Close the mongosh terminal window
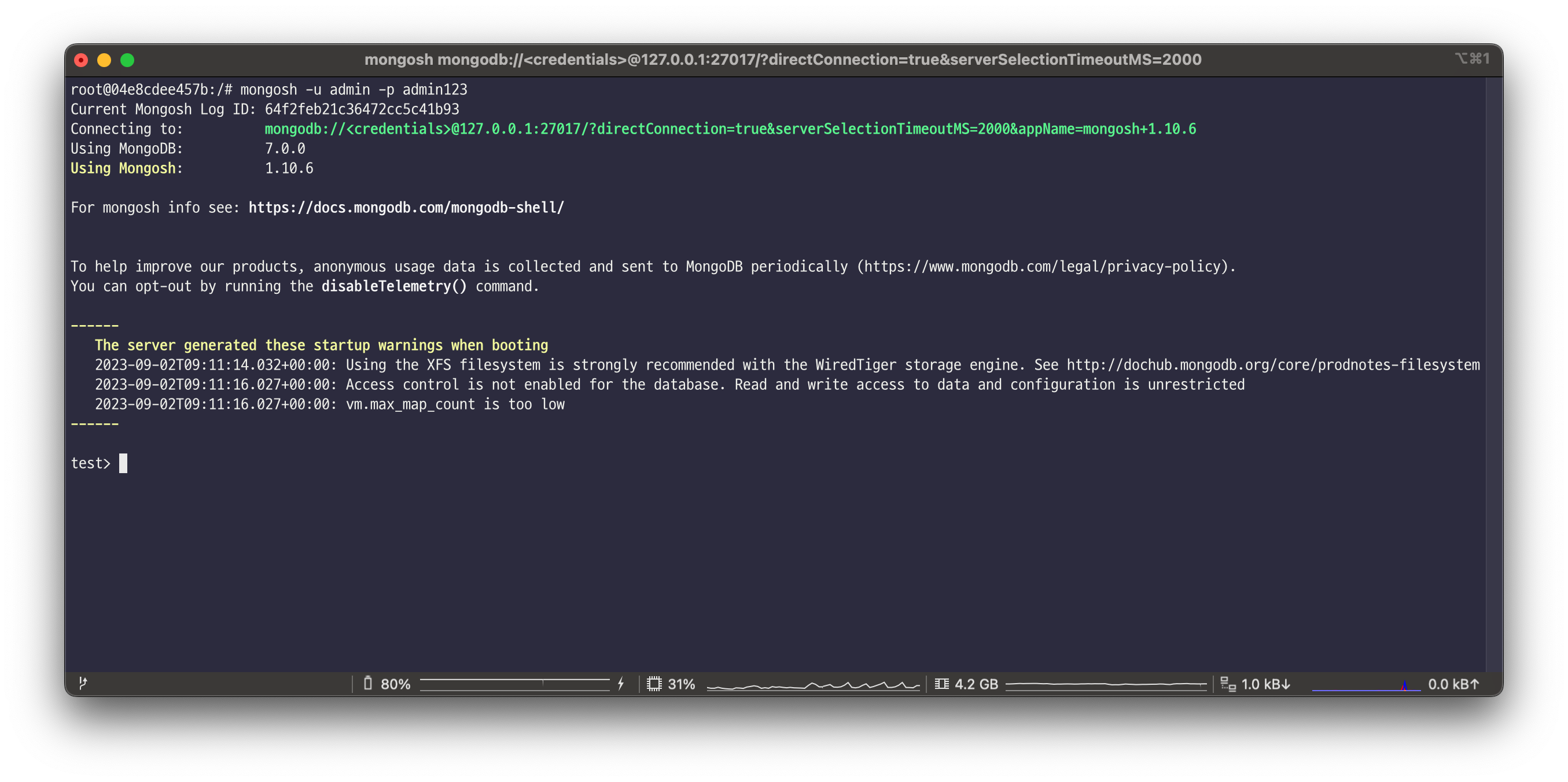 81,60
